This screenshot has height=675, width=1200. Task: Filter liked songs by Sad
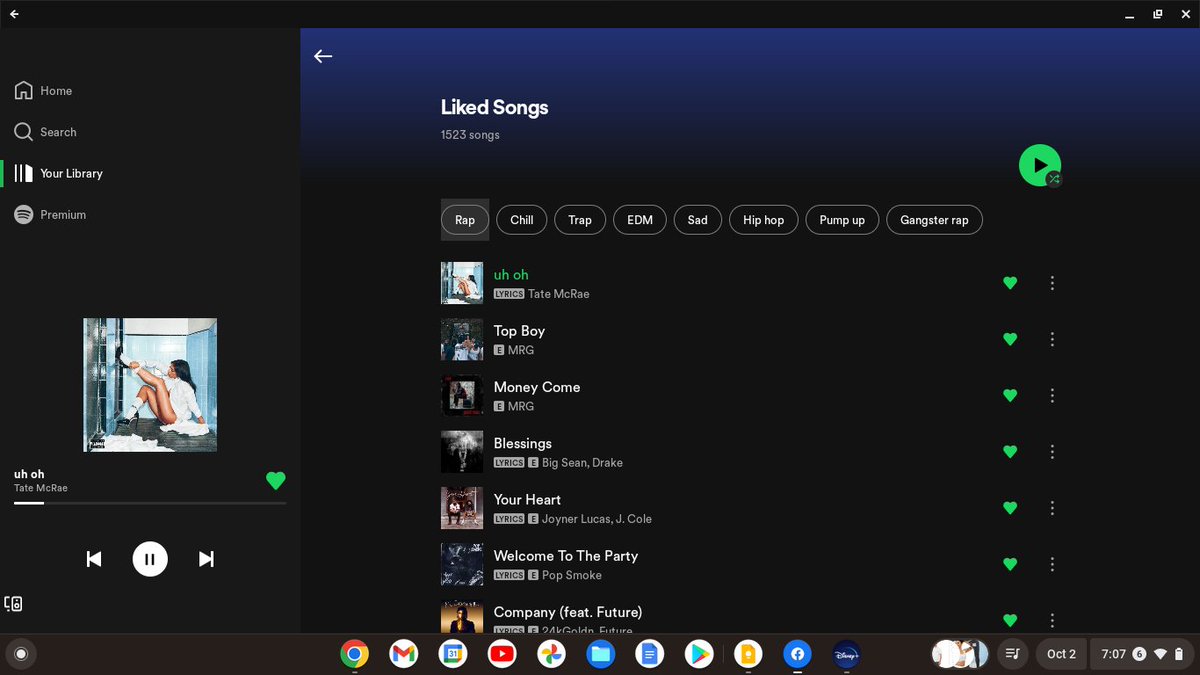tap(698, 220)
